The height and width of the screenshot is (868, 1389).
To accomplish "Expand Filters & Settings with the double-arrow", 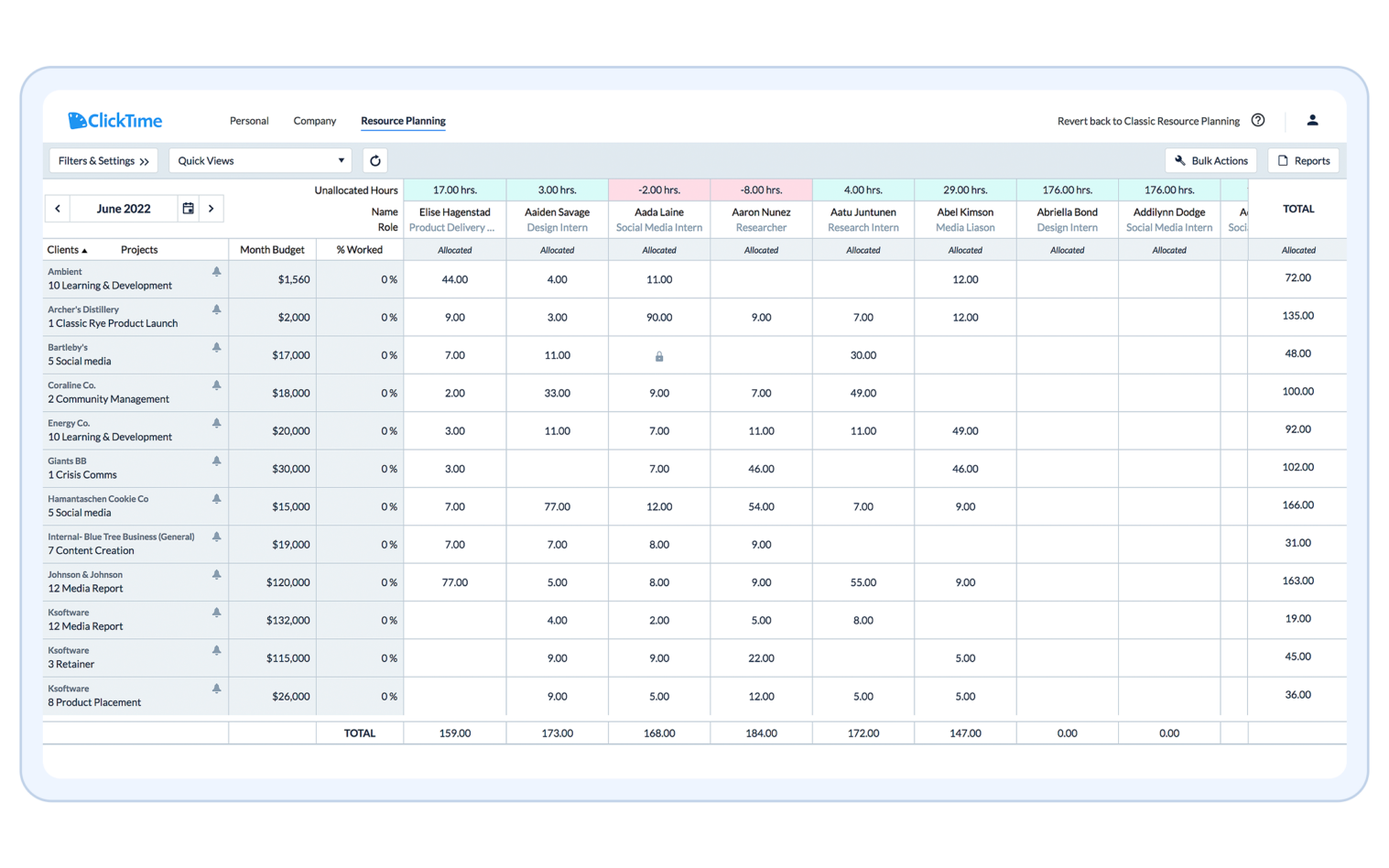I will (x=143, y=160).
